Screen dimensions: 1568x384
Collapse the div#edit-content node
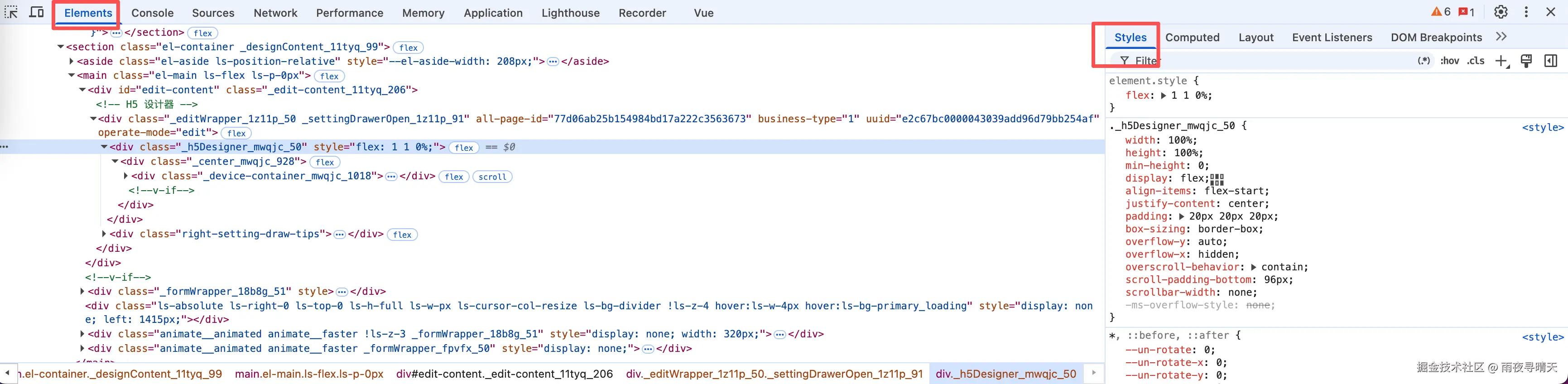82,90
